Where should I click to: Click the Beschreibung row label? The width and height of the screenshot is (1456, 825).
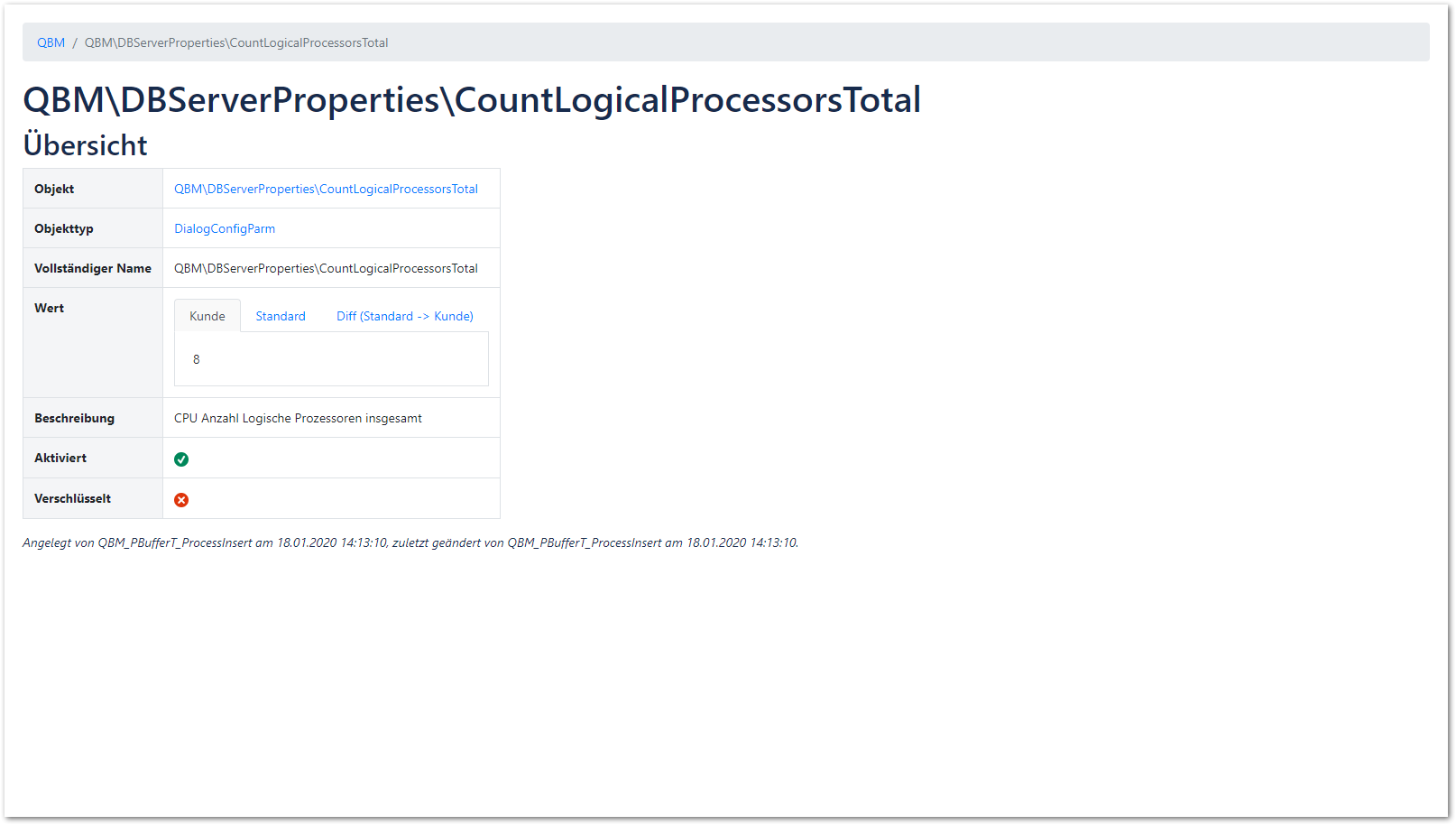point(74,418)
